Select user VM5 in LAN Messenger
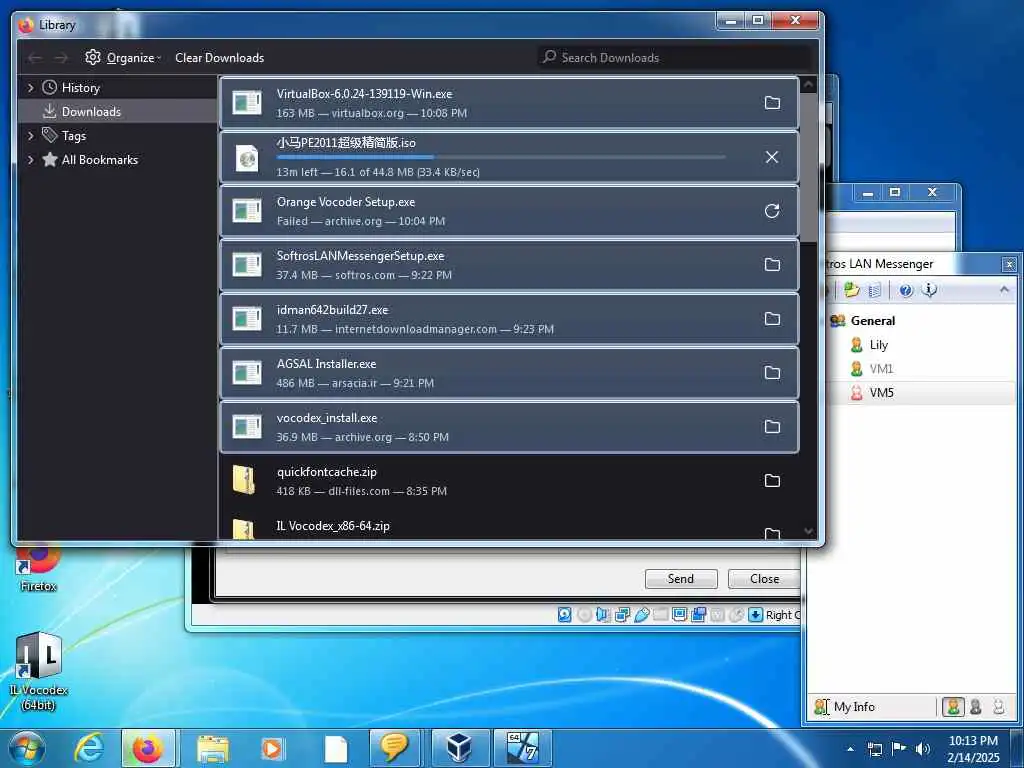This screenshot has height=768, width=1024. pos(881,392)
